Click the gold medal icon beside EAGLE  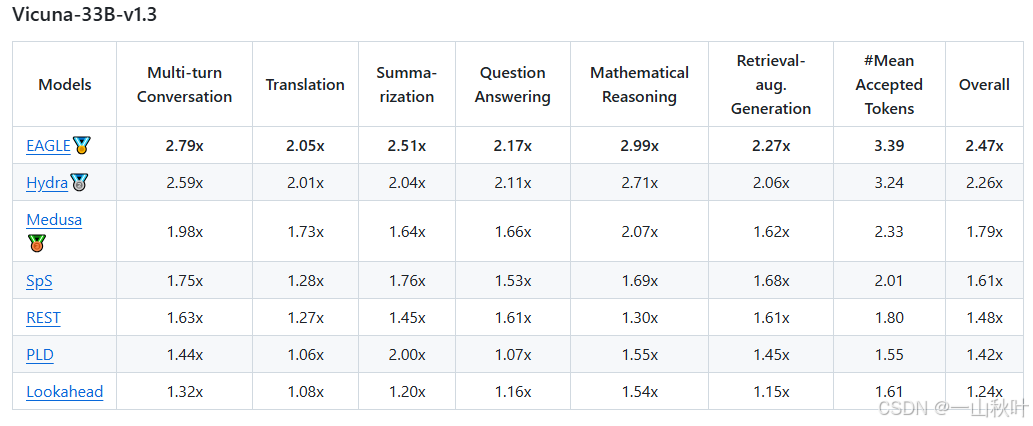tap(81, 146)
